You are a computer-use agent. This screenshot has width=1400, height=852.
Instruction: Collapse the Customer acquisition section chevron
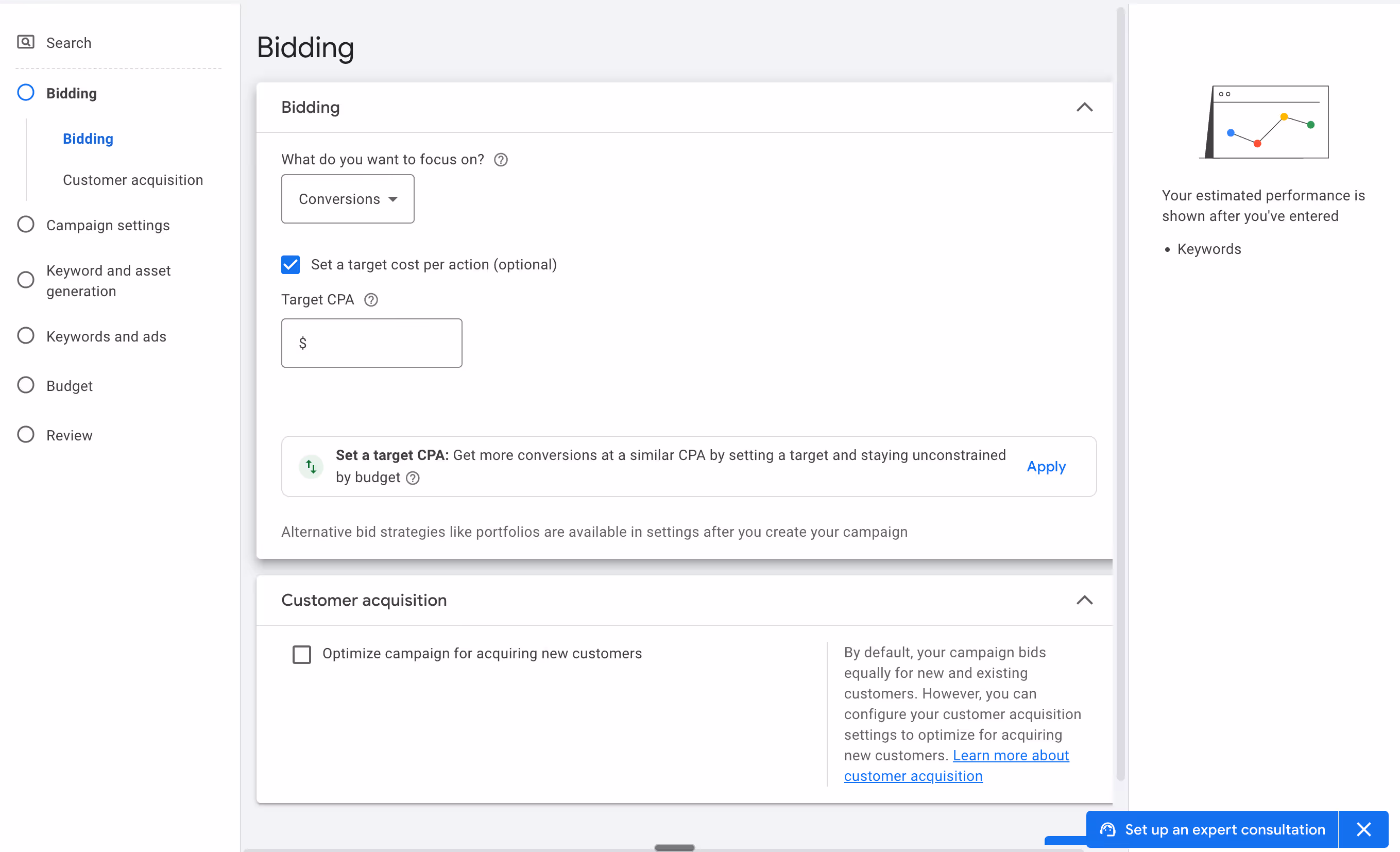coord(1084,600)
